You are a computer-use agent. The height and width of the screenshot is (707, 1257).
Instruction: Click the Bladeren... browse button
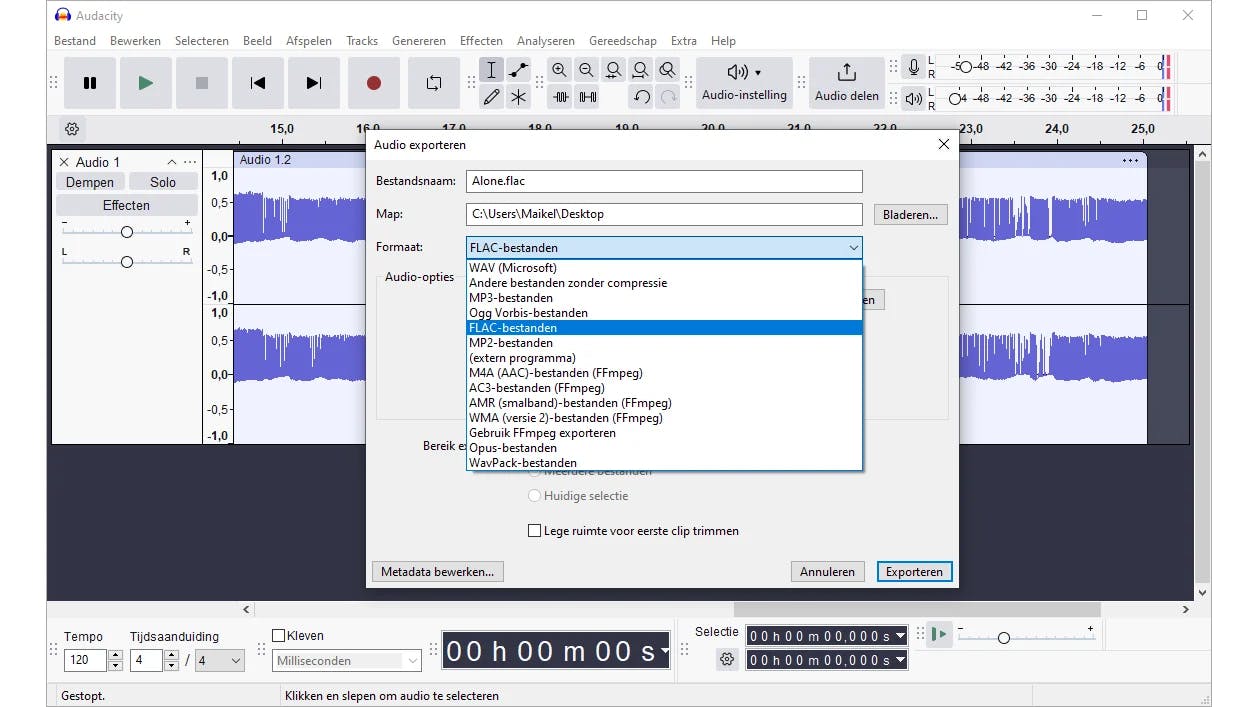[910, 215]
